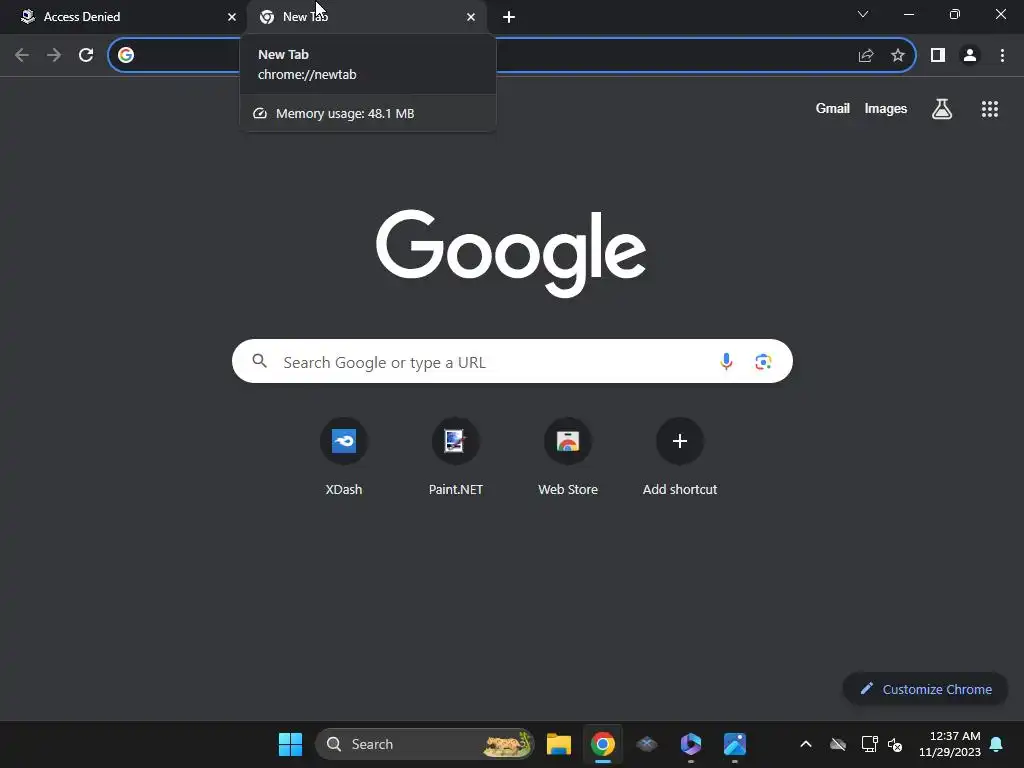This screenshot has height=768, width=1024.
Task: Open Search Labs flask icon
Action: [942, 108]
